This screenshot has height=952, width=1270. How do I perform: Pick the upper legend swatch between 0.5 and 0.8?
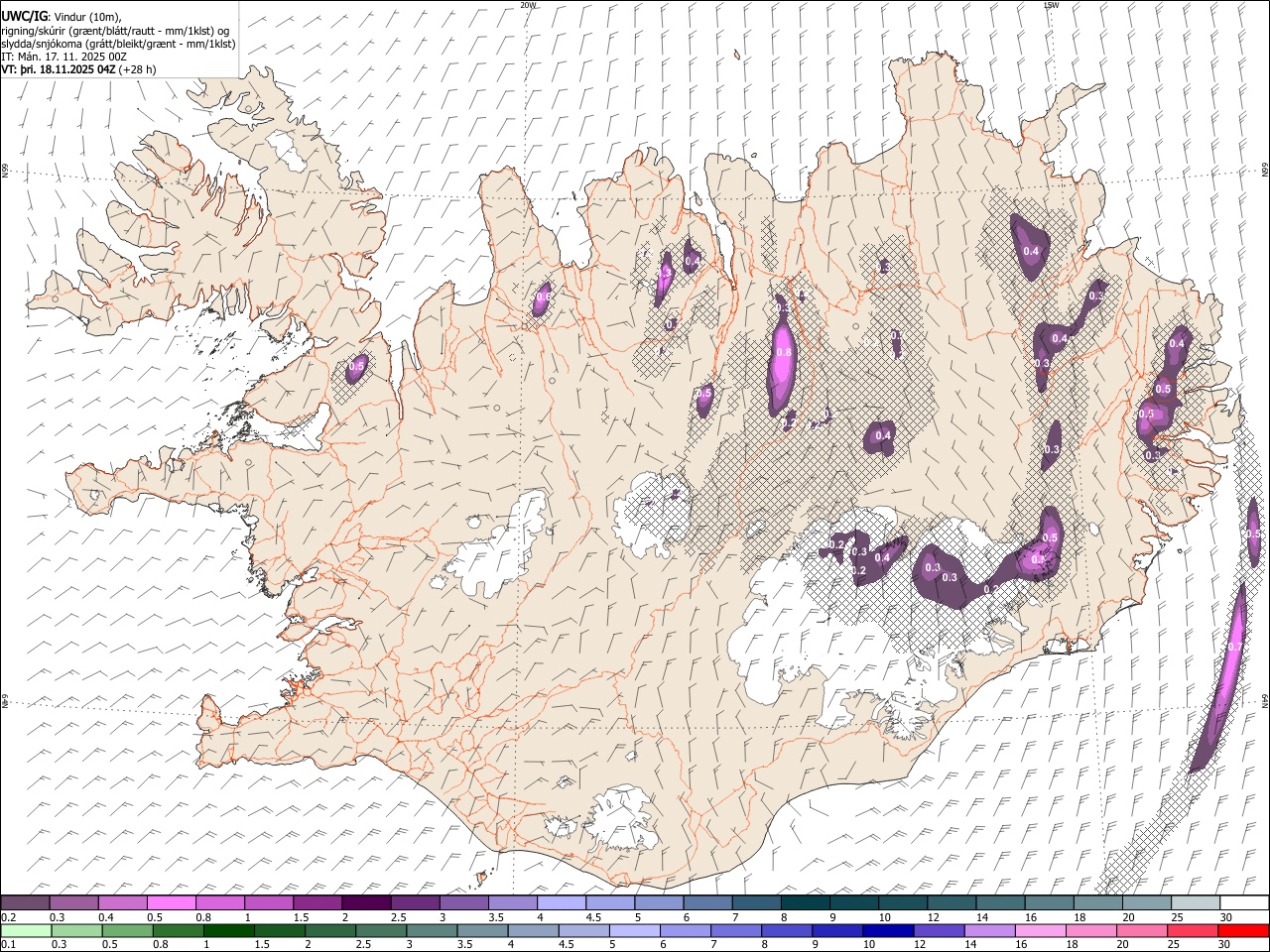[172, 902]
